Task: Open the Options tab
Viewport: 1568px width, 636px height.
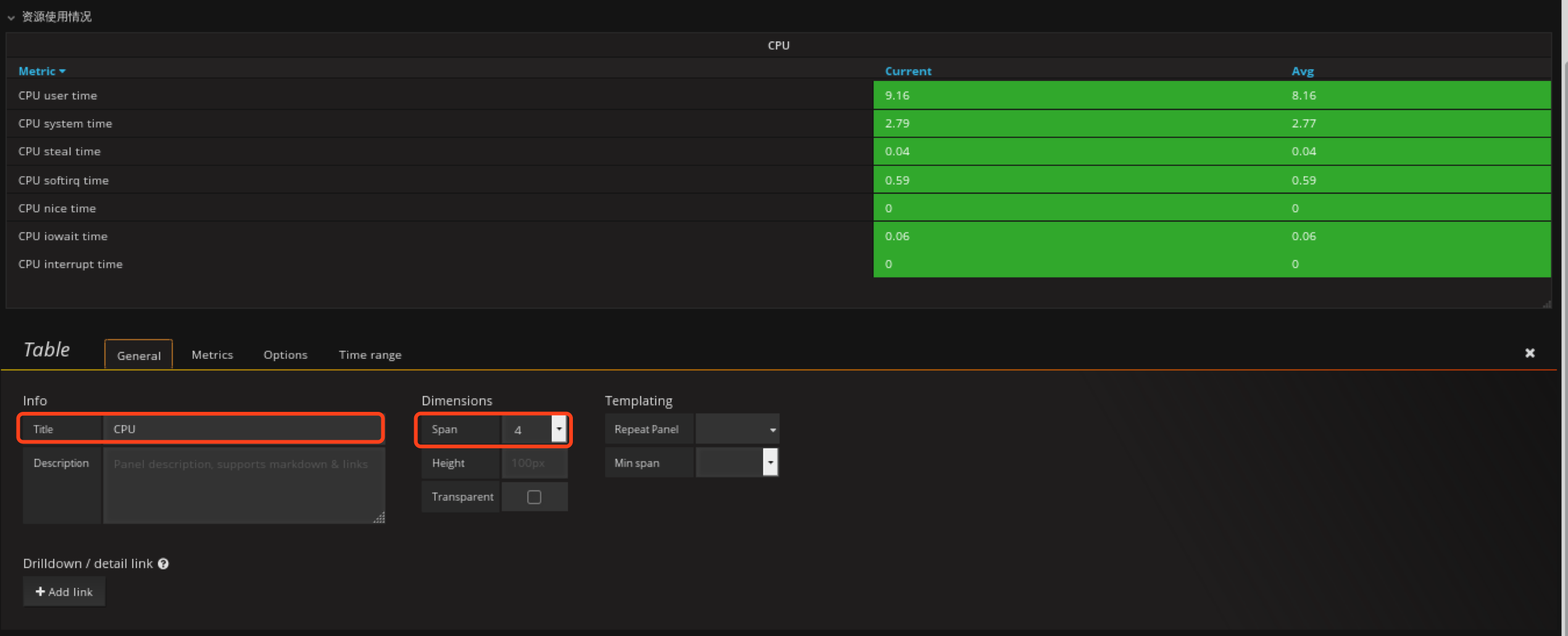Action: click(285, 355)
